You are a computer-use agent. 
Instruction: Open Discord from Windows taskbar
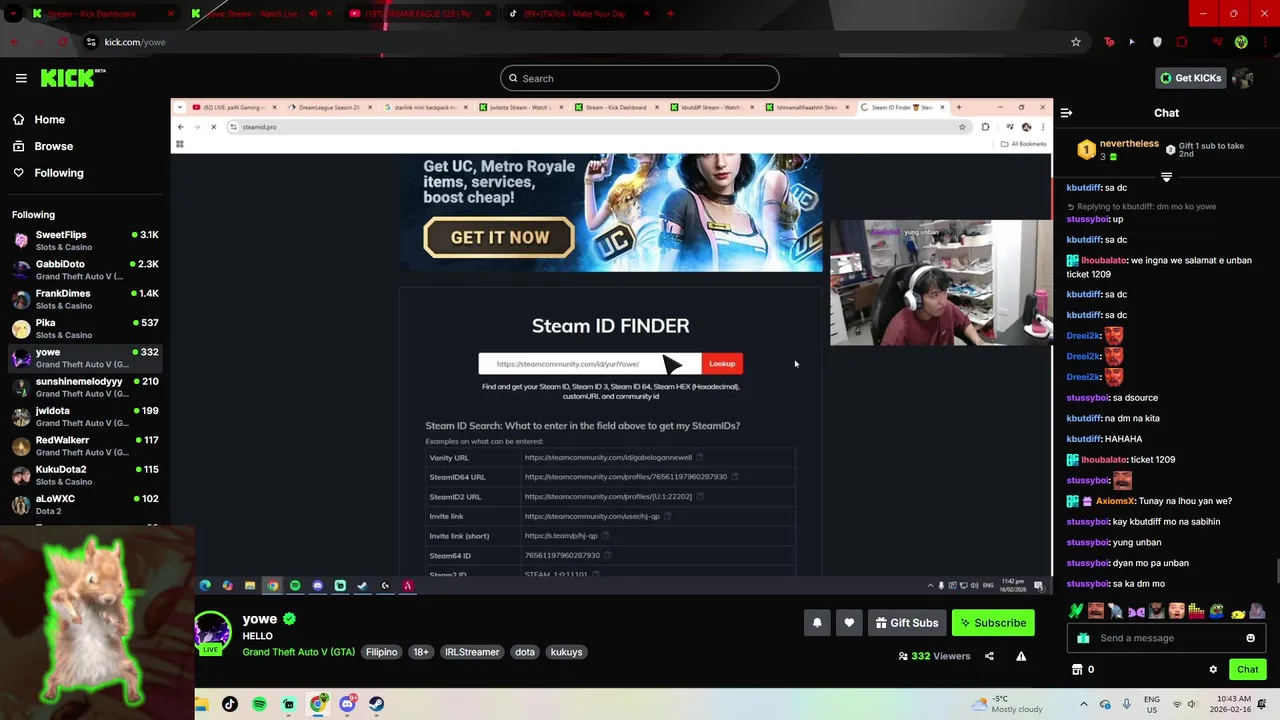(x=347, y=704)
